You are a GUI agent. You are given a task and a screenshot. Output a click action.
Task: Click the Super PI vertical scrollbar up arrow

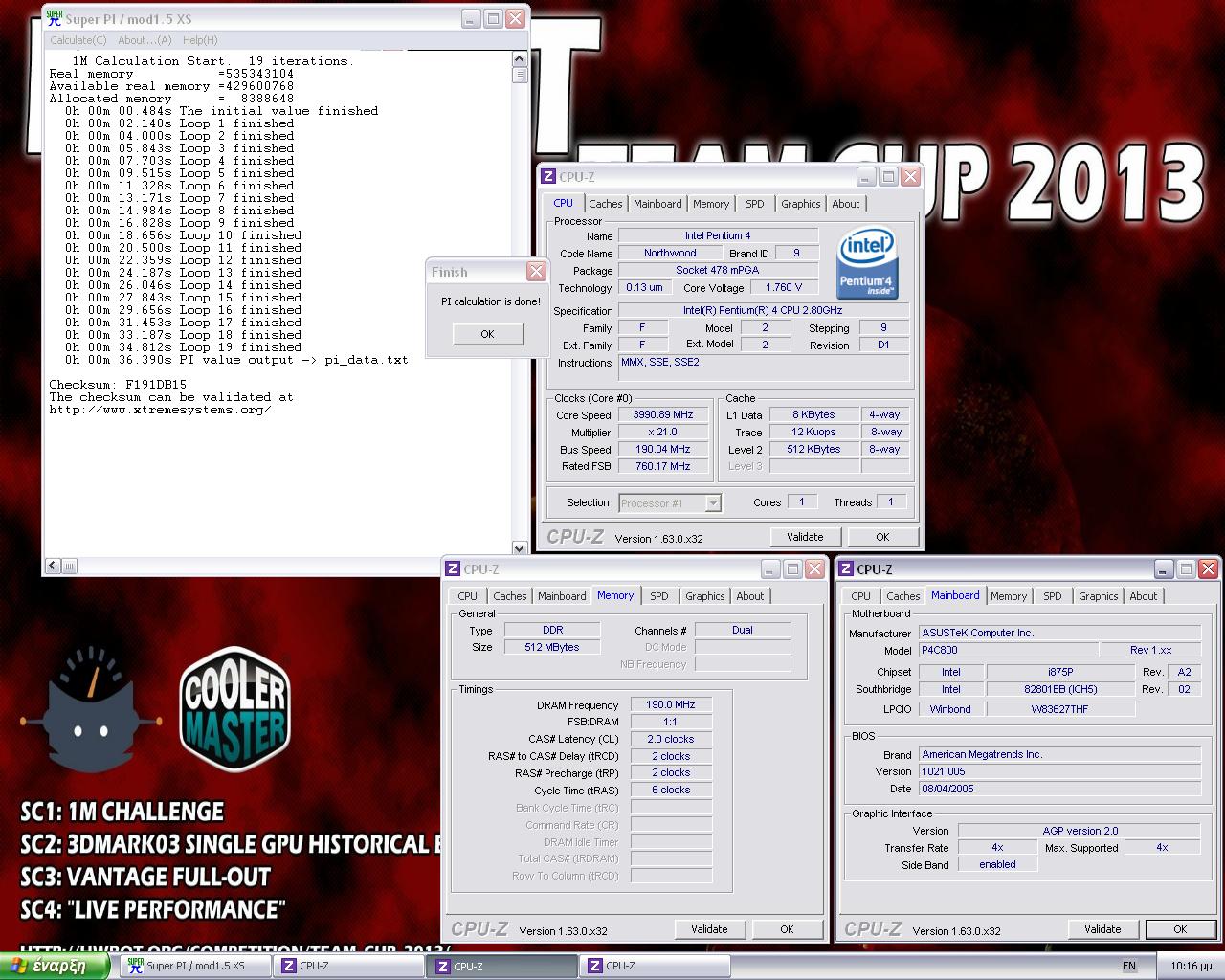(x=520, y=59)
